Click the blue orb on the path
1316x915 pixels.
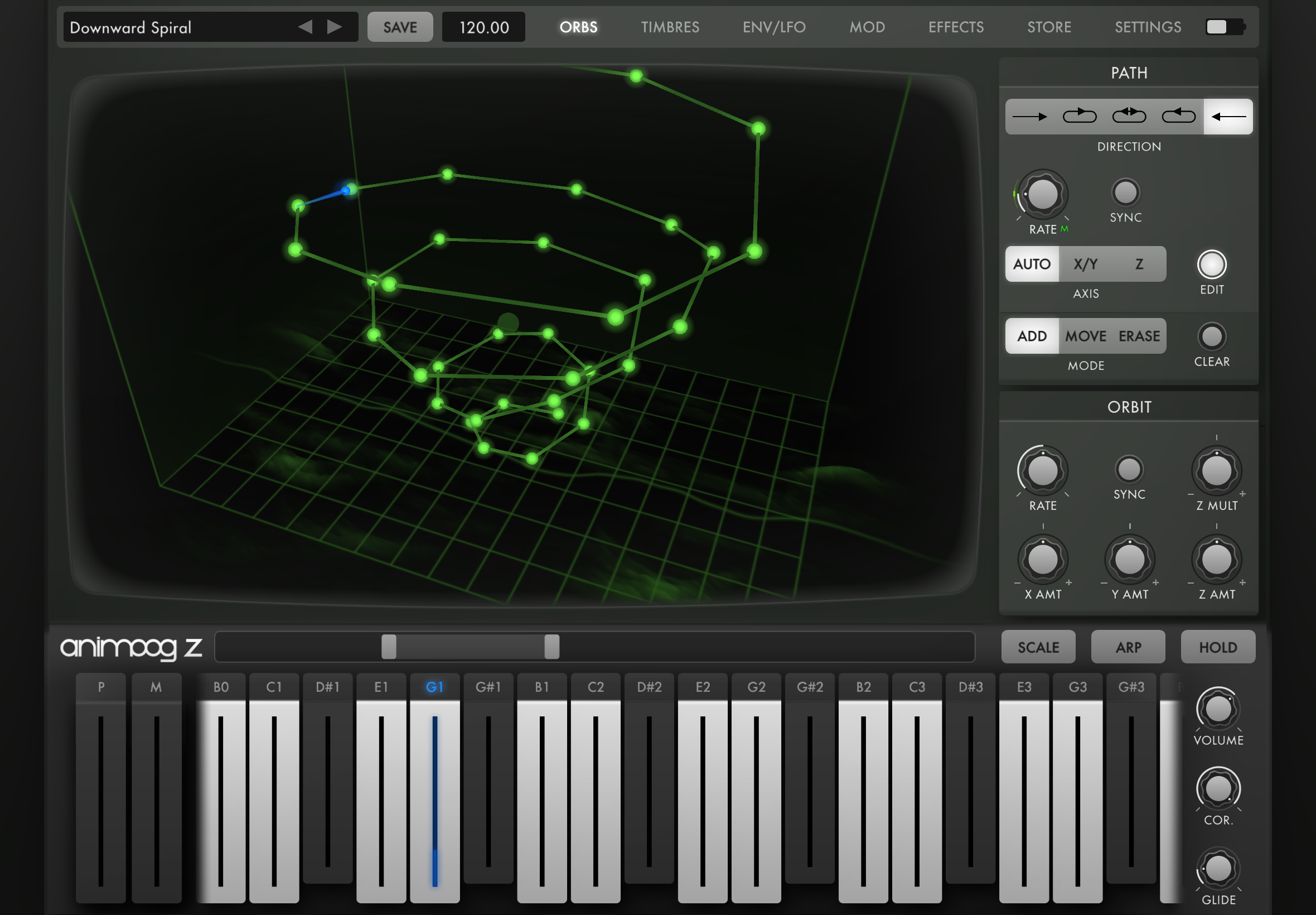click(x=346, y=190)
